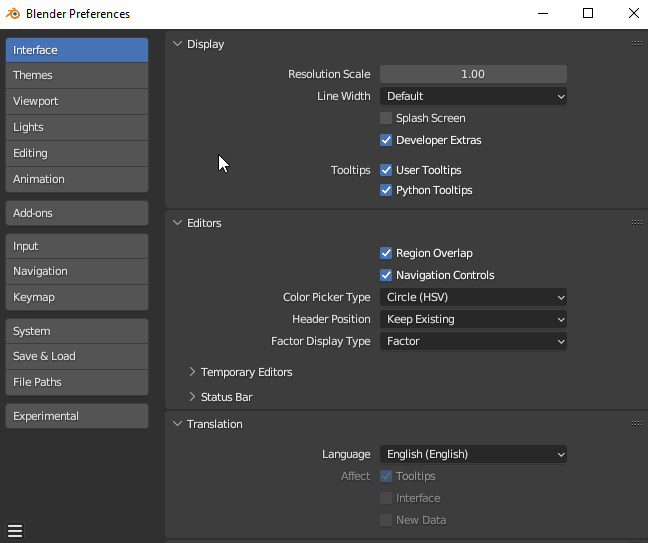Enable the Splash Screen checkbox
The height and width of the screenshot is (543, 648).
coord(386,118)
